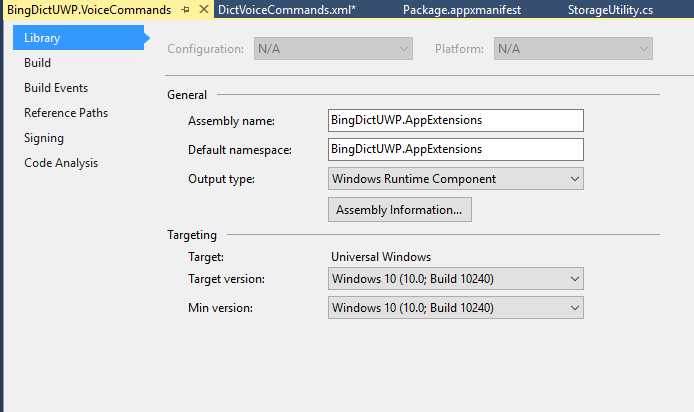Open the Min version dropdown
Image resolution: width=694 pixels, height=412 pixels.
(455, 307)
